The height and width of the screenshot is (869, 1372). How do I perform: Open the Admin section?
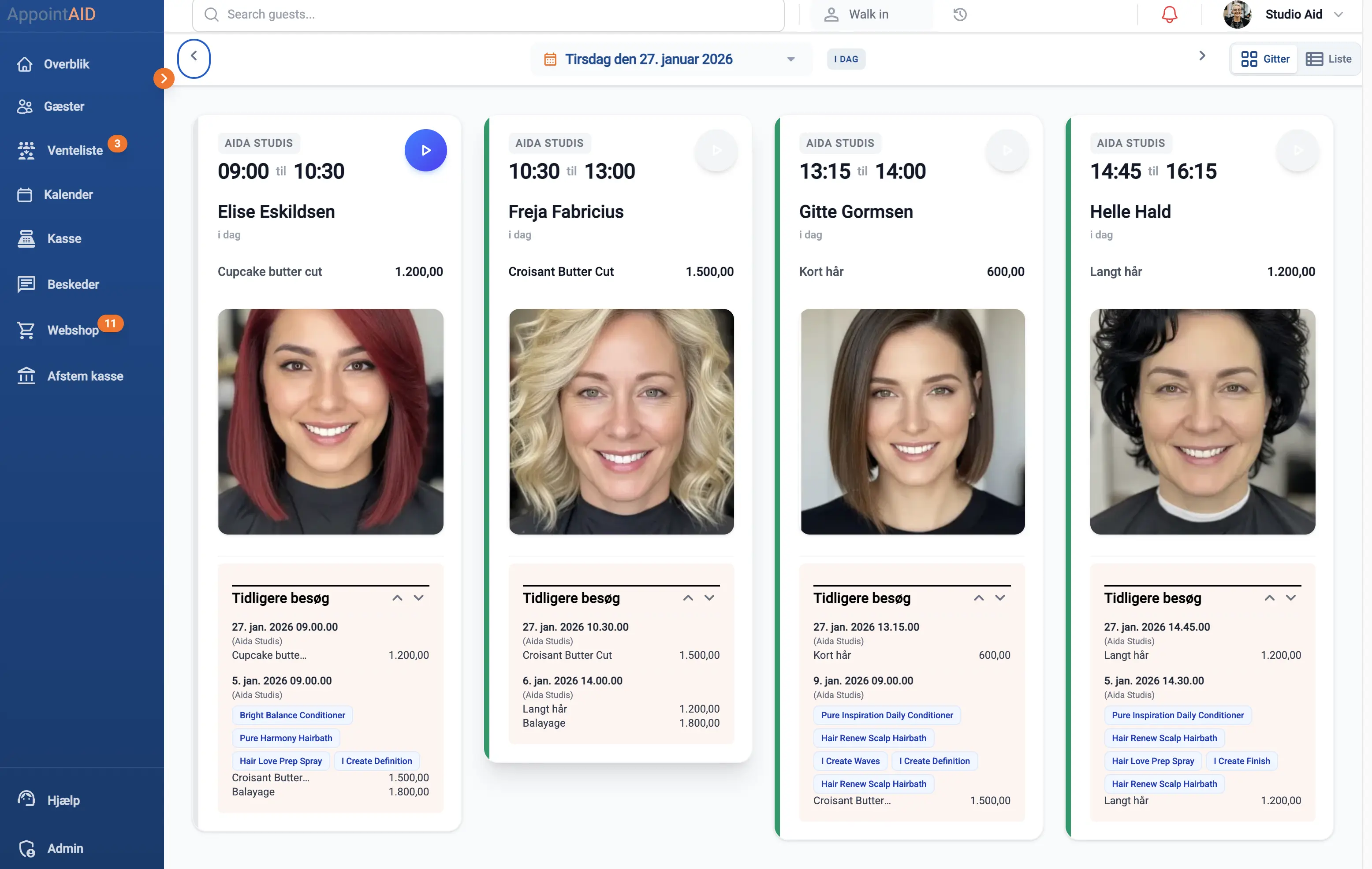point(64,848)
